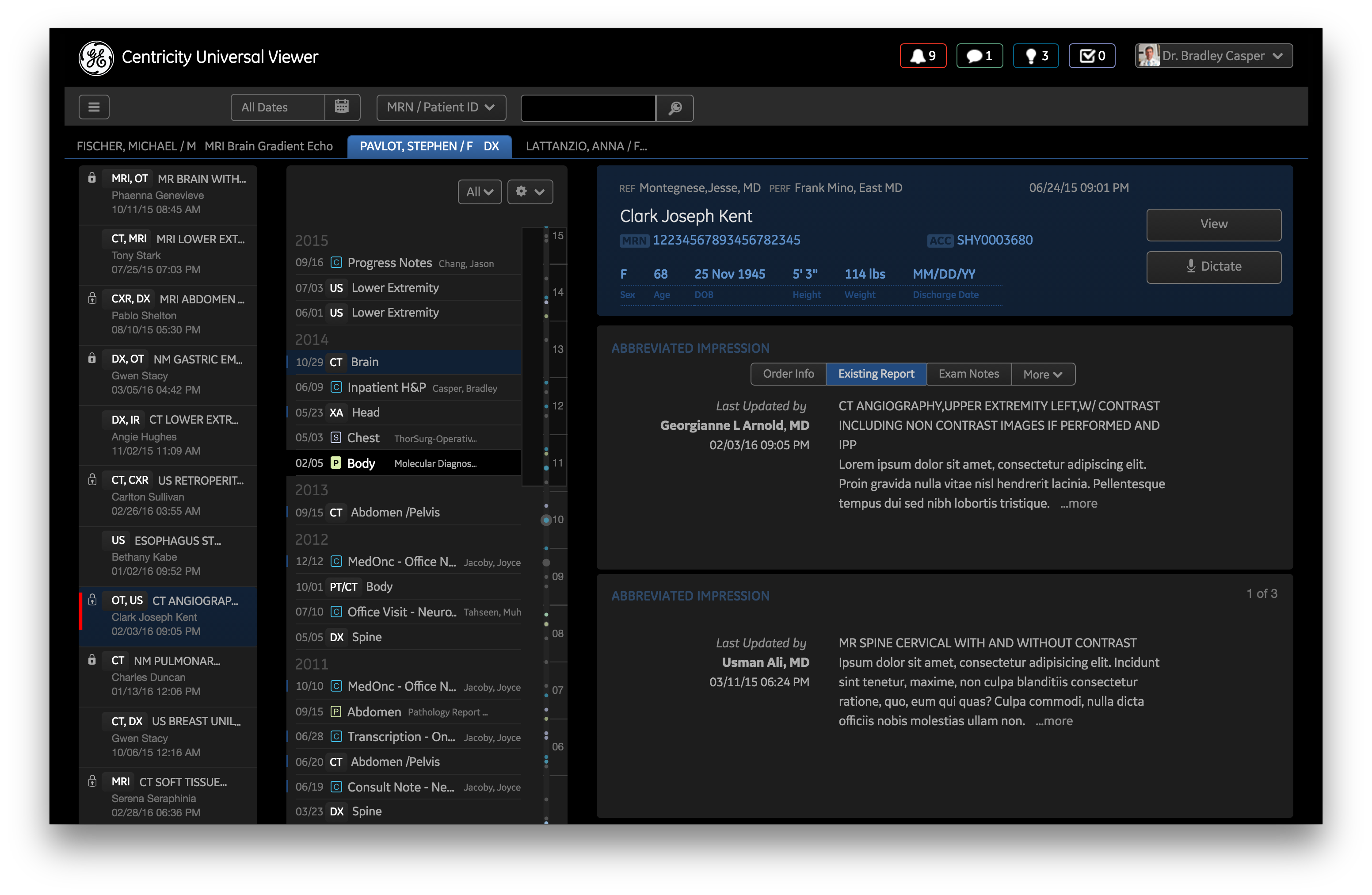Switch to FISCHER, MICHAEL patient tab

click(x=205, y=146)
